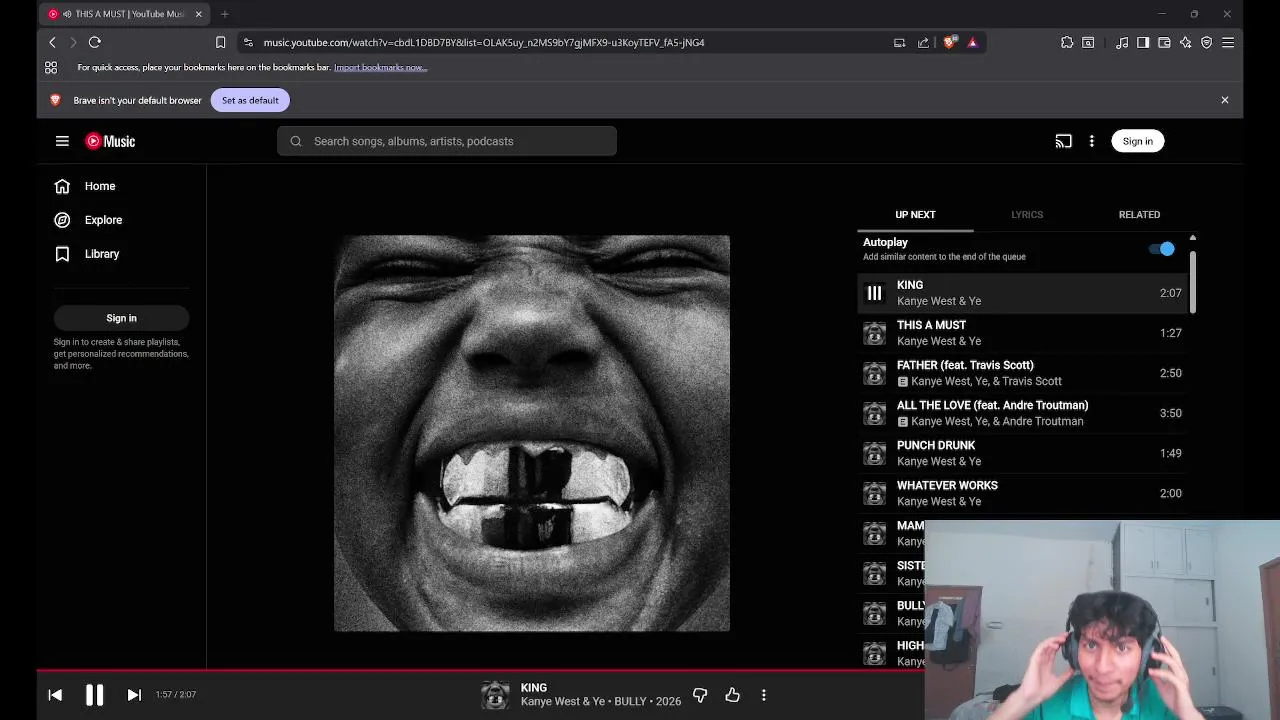Click Sign in button in top bar
Viewport: 1280px width, 720px height.
tap(1137, 141)
